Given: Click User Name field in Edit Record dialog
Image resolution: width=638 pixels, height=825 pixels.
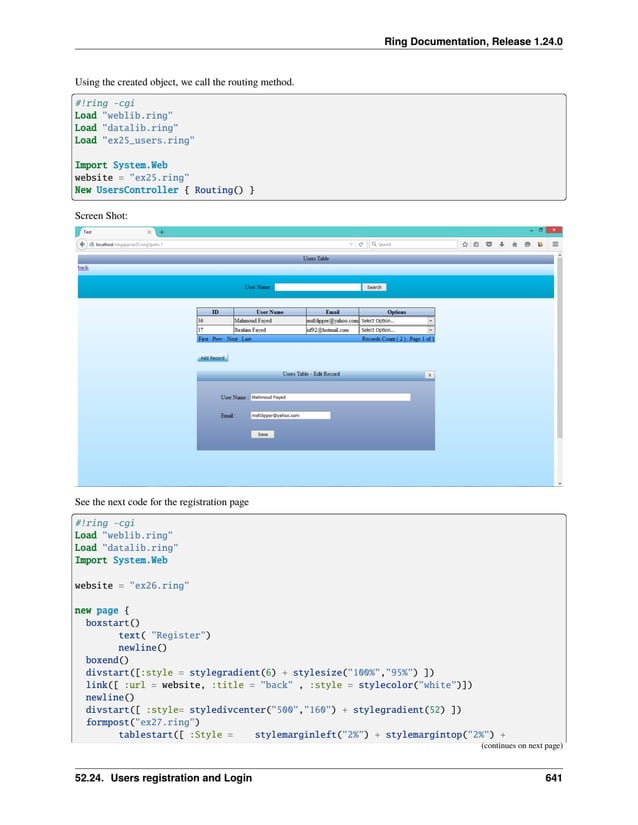Looking at the screenshot, I should point(330,397).
